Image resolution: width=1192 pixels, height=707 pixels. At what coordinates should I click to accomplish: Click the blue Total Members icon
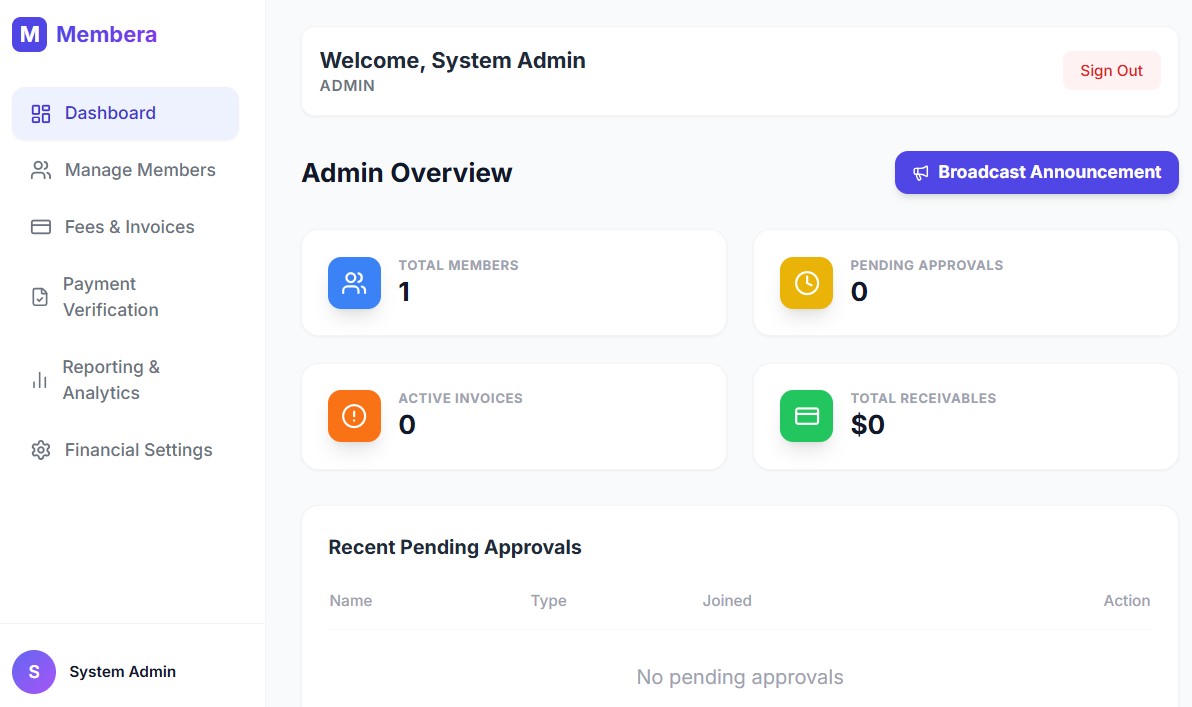click(x=354, y=283)
